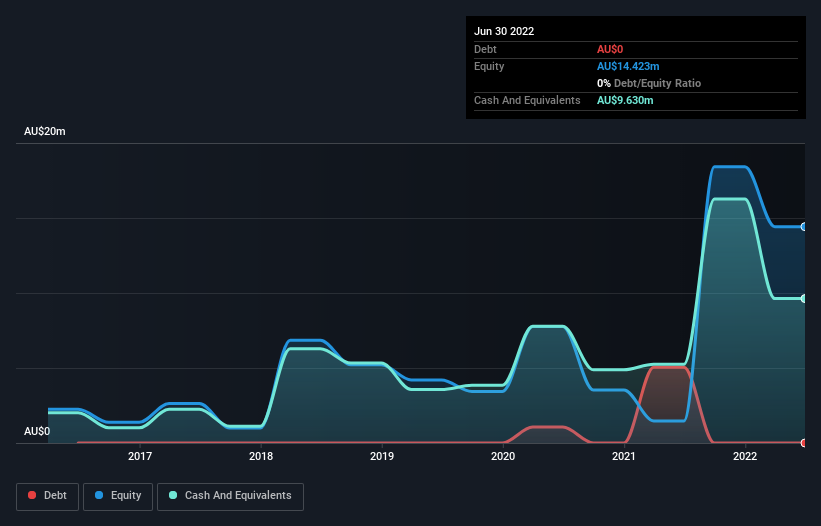This screenshot has width=821, height=526.
Task: Click the 0% Debt/Equity Ratio text
Action: coord(649,83)
